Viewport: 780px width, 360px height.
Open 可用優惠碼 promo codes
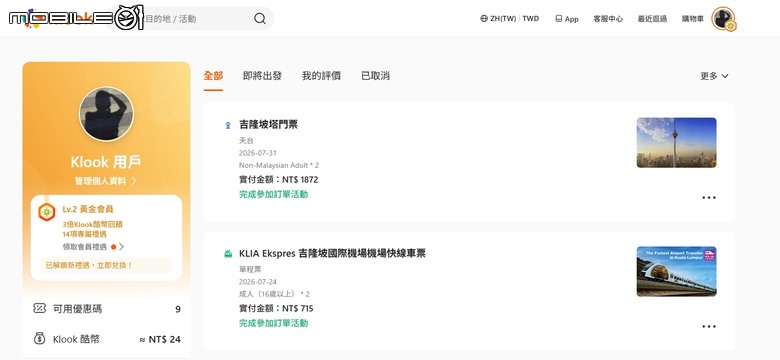[x=106, y=309]
